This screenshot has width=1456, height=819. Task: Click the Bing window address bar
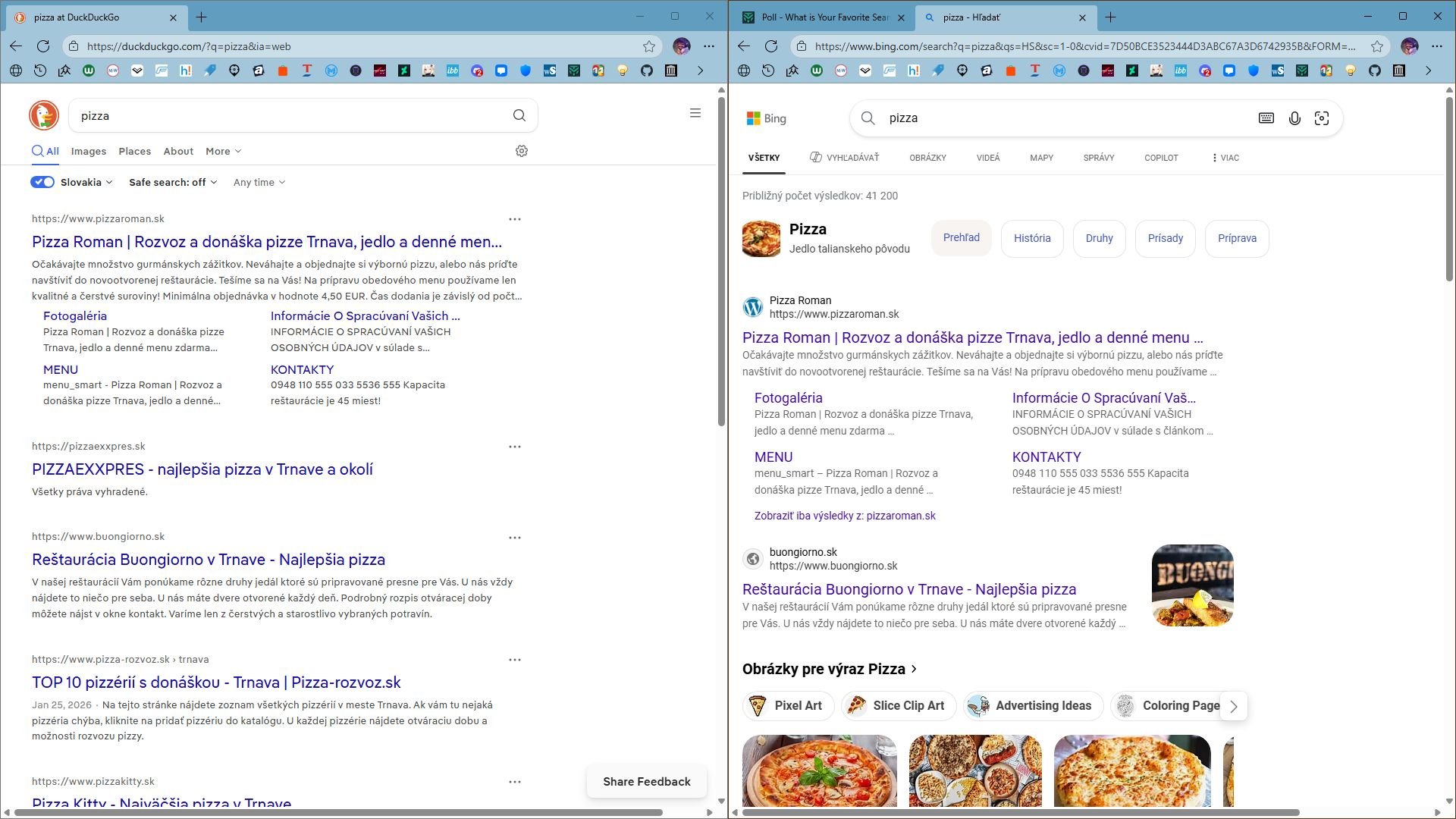[1086, 46]
